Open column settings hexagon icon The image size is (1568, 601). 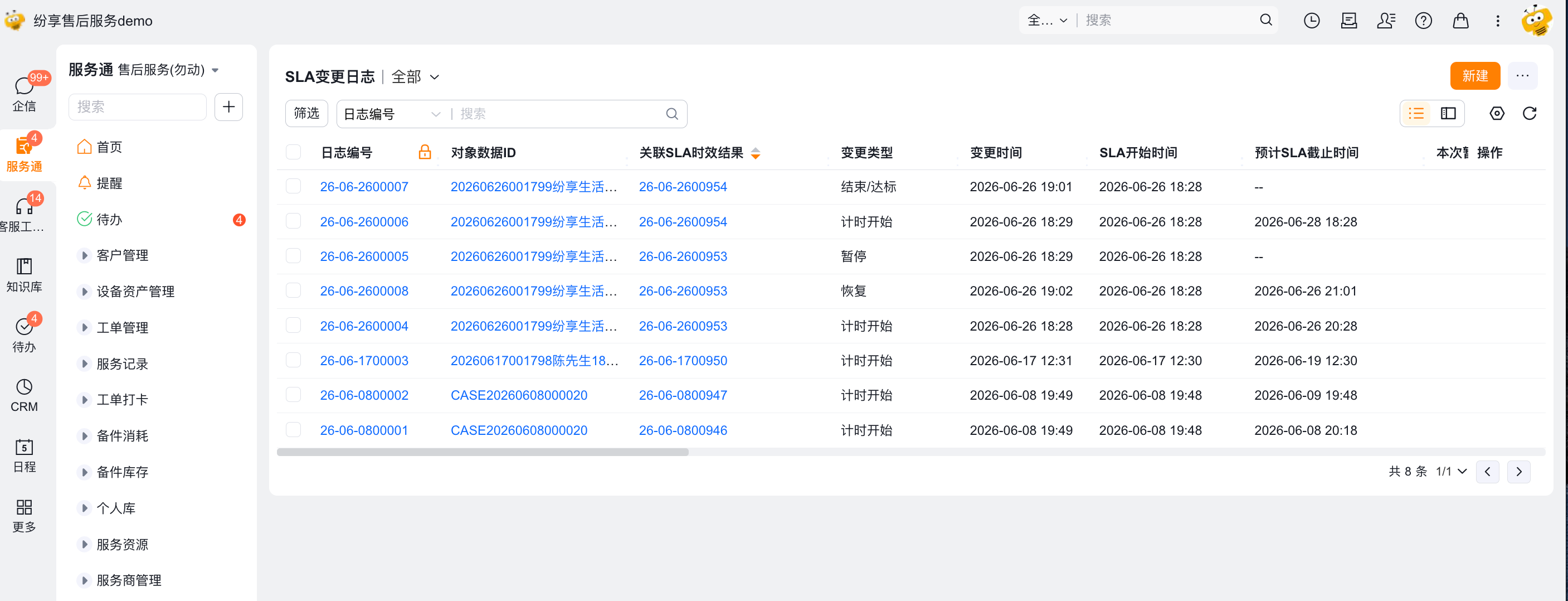1497,113
